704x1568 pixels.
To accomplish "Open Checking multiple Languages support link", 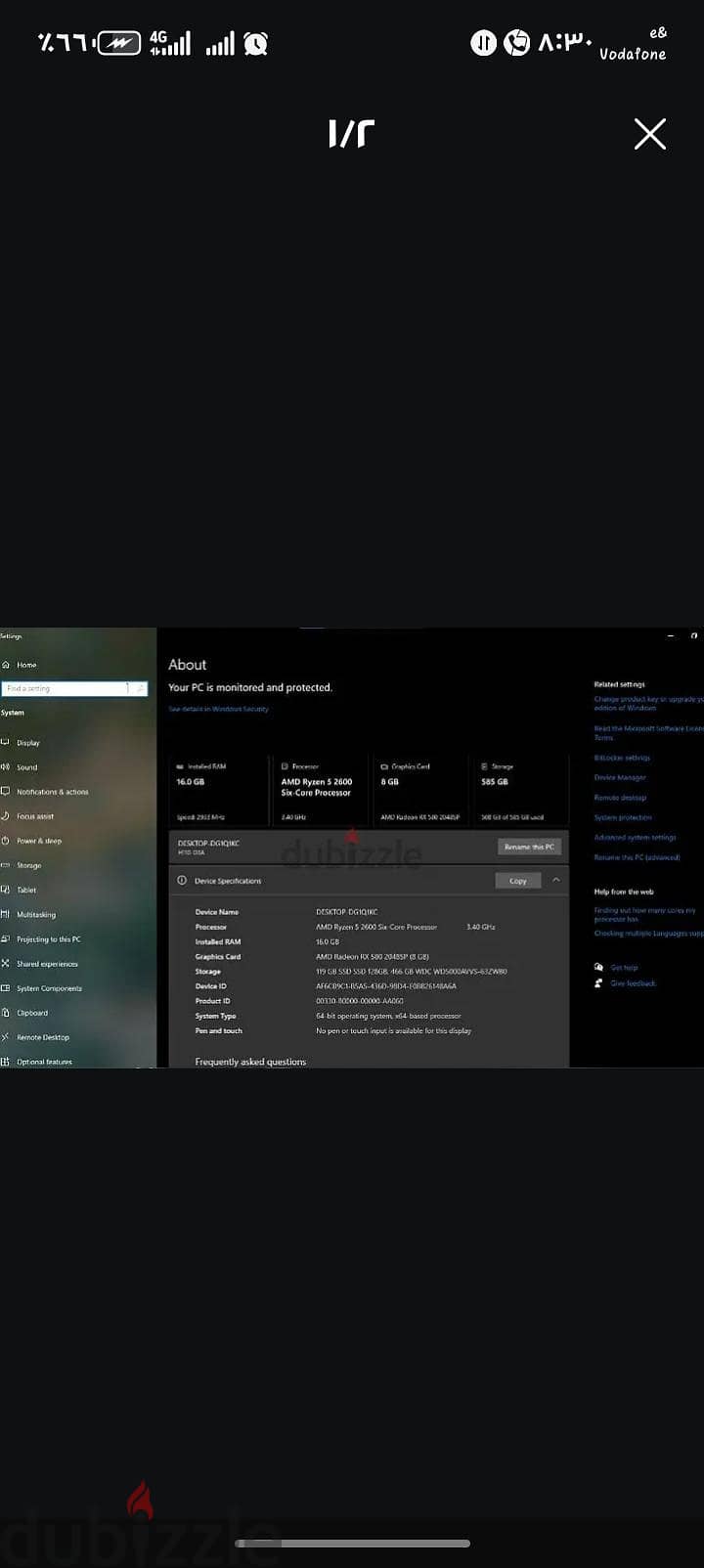I will pos(648,934).
